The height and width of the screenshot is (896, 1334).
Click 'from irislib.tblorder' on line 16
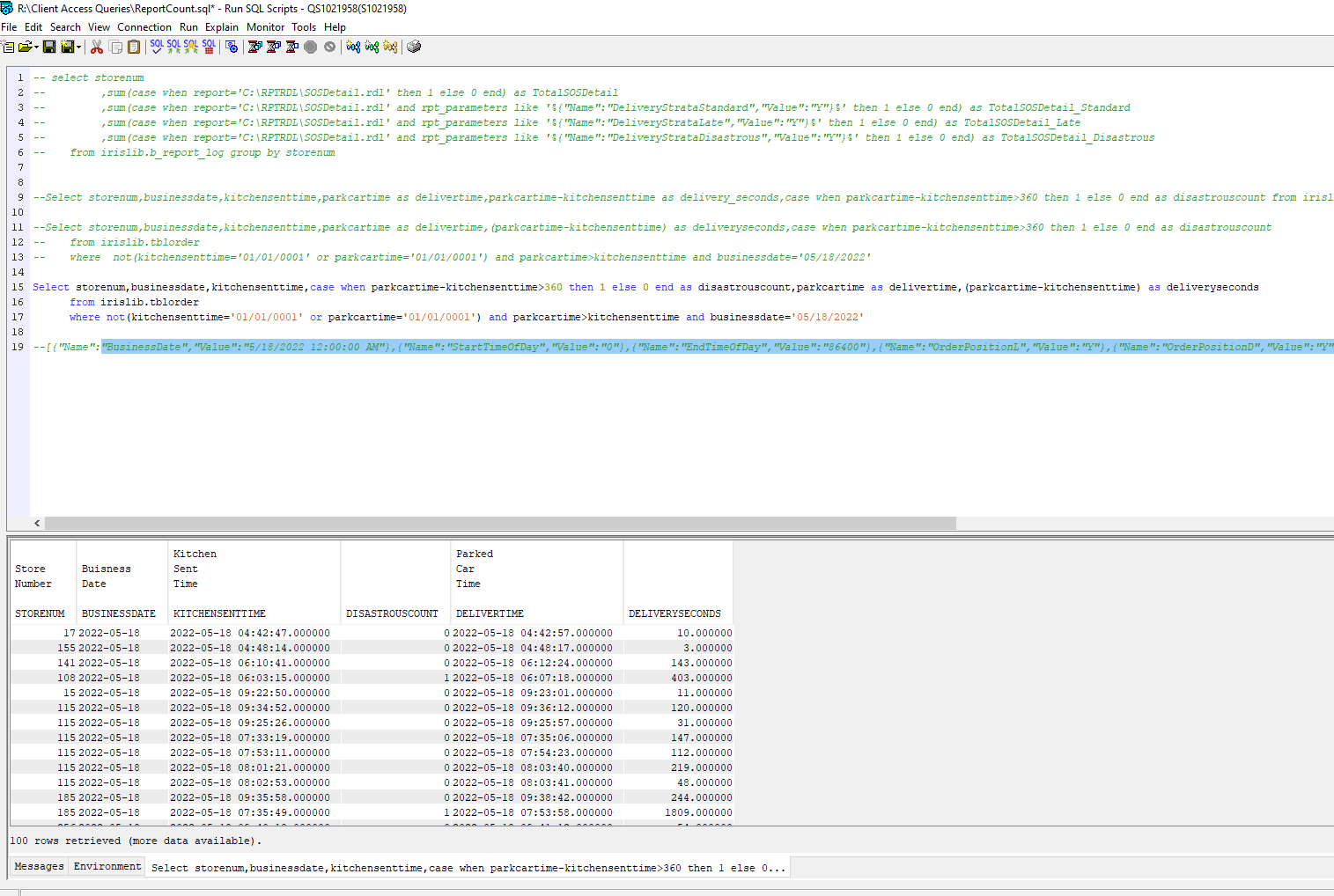[x=134, y=302]
